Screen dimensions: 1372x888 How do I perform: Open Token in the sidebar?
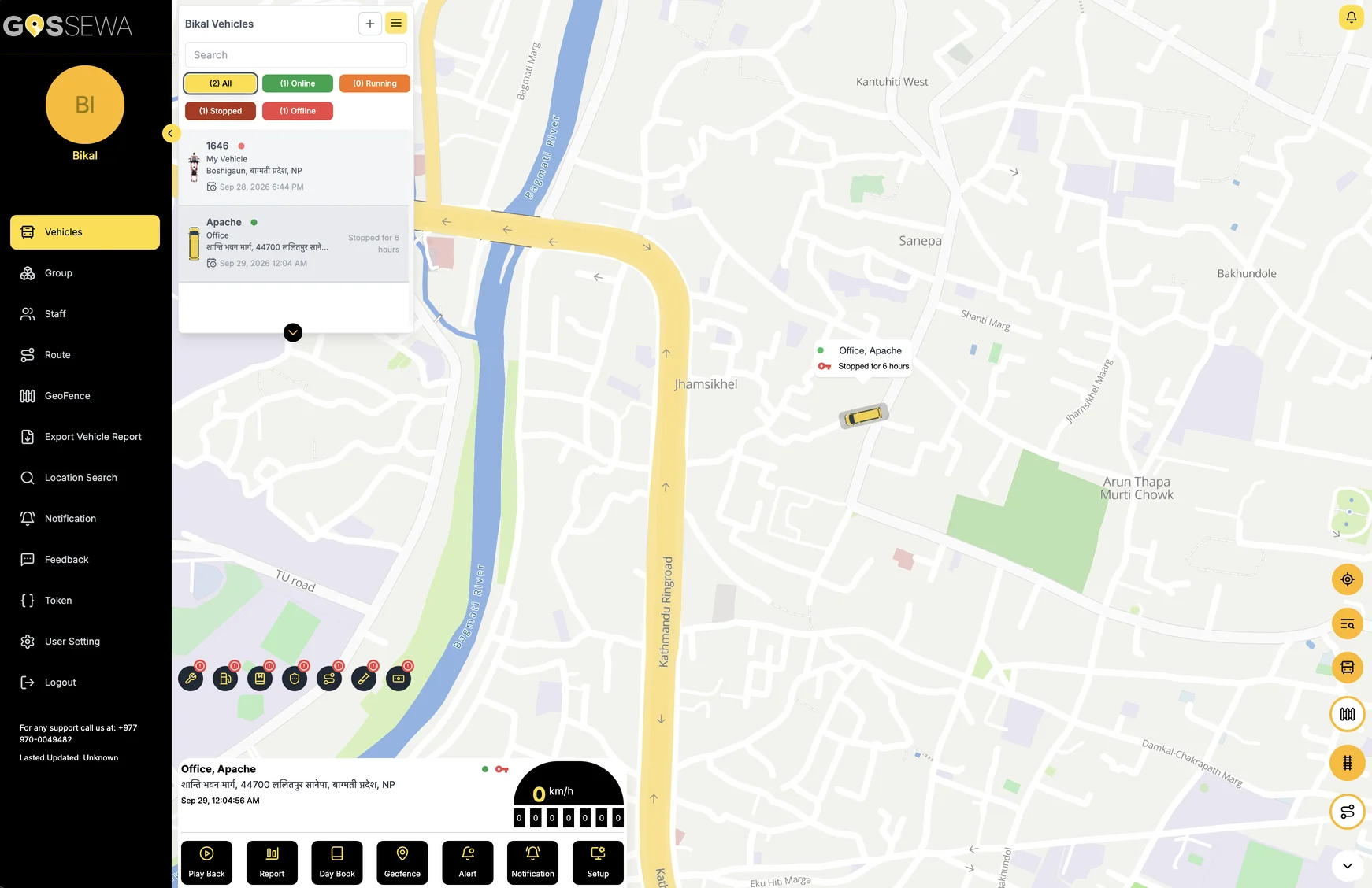pyautogui.click(x=85, y=601)
